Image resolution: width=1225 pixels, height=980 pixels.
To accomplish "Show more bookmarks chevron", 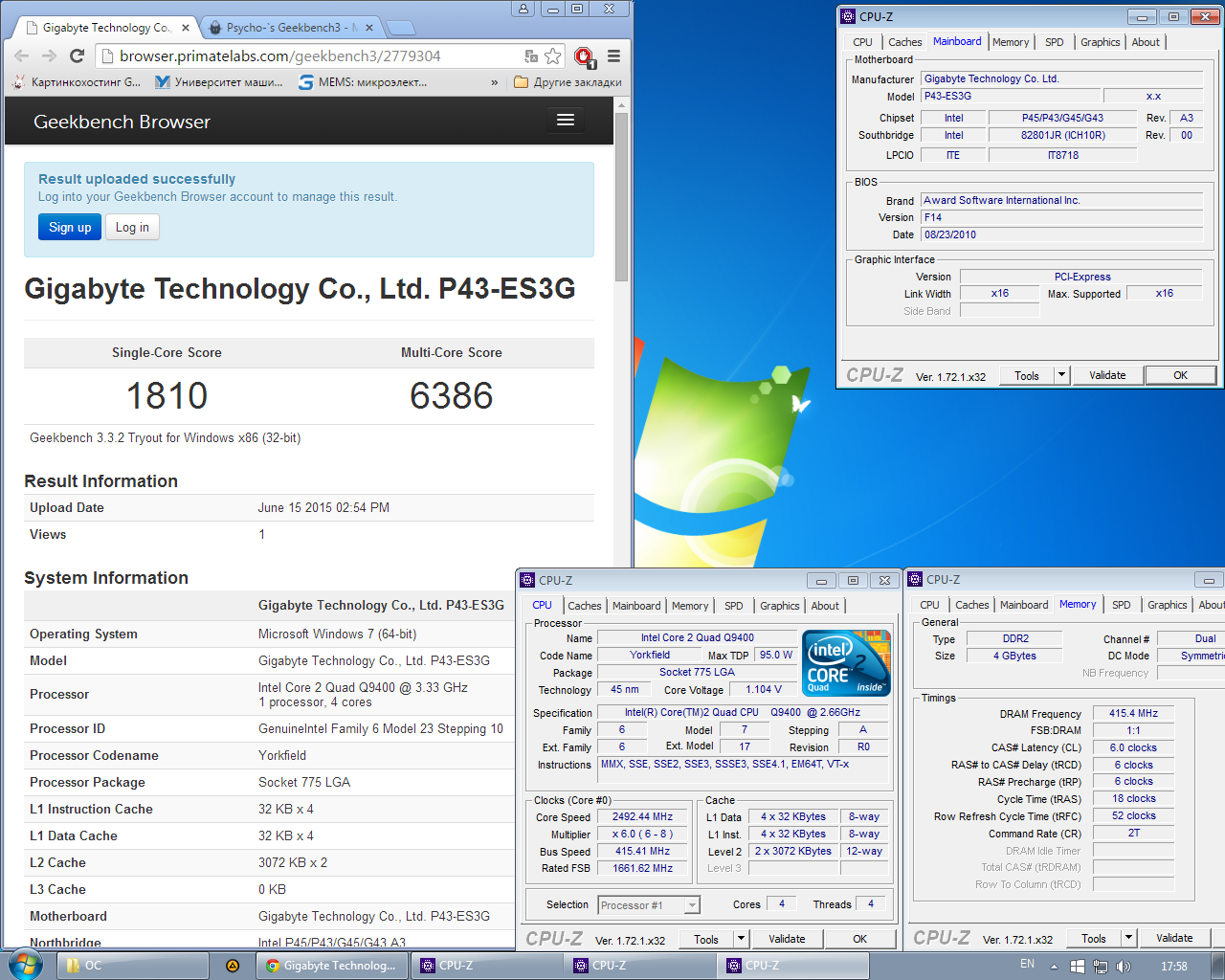I will tap(494, 82).
